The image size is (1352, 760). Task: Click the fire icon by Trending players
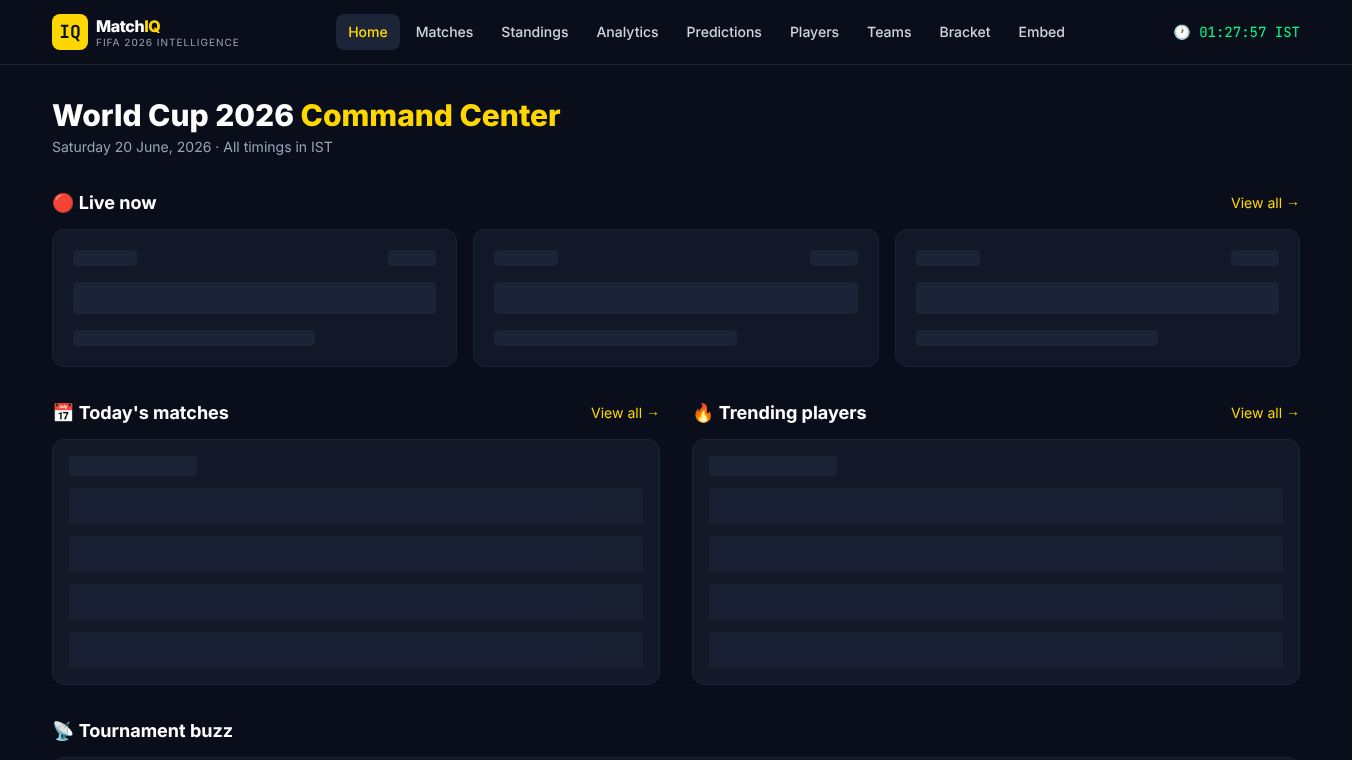(703, 413)
